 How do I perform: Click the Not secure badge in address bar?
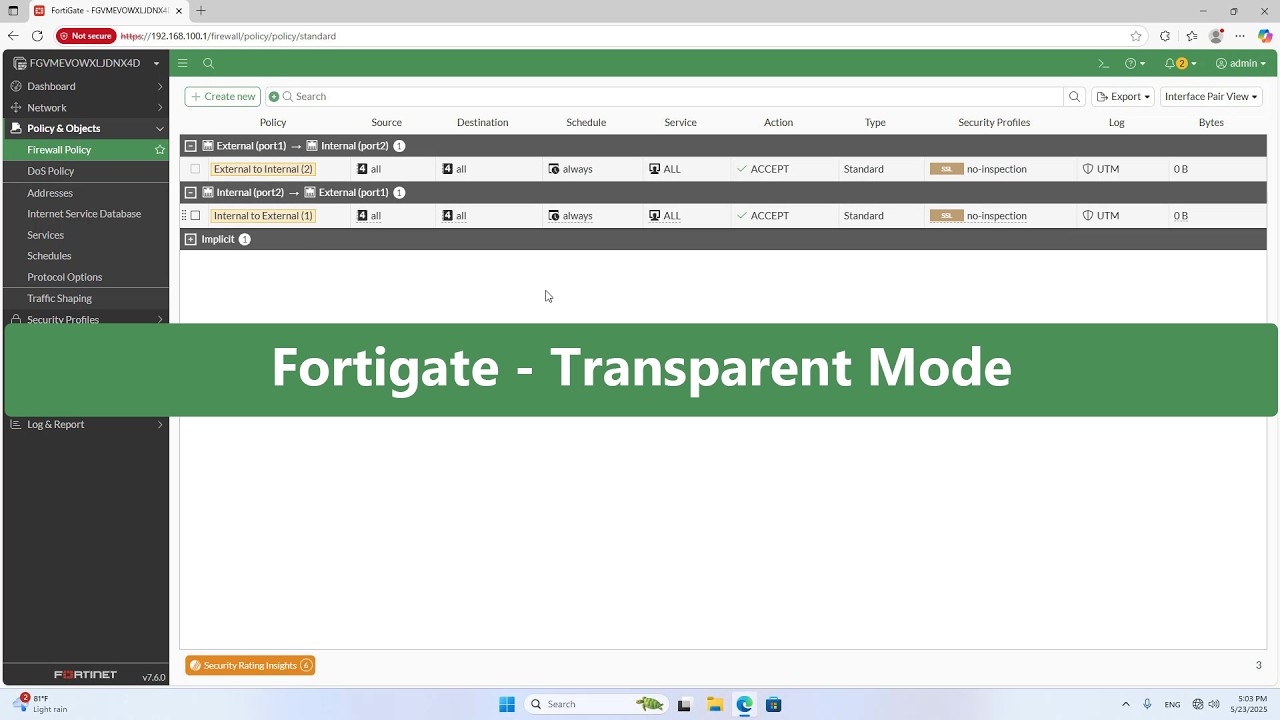click(x=86, y=36)
